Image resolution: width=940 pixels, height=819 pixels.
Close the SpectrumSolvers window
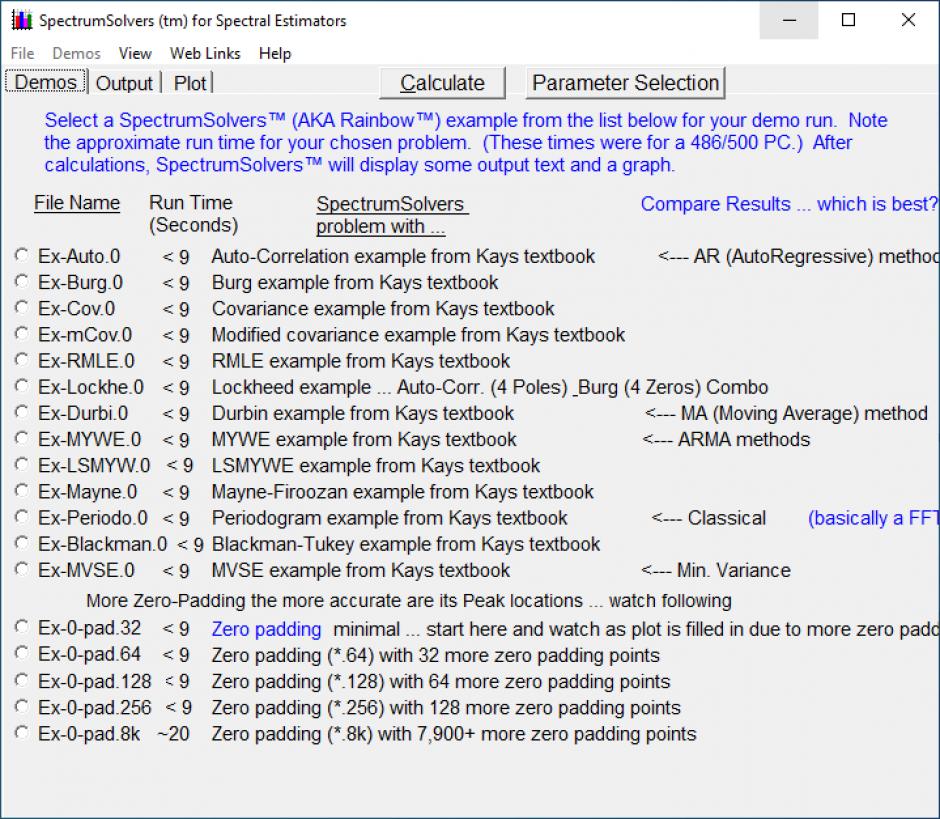click(908, 20)
